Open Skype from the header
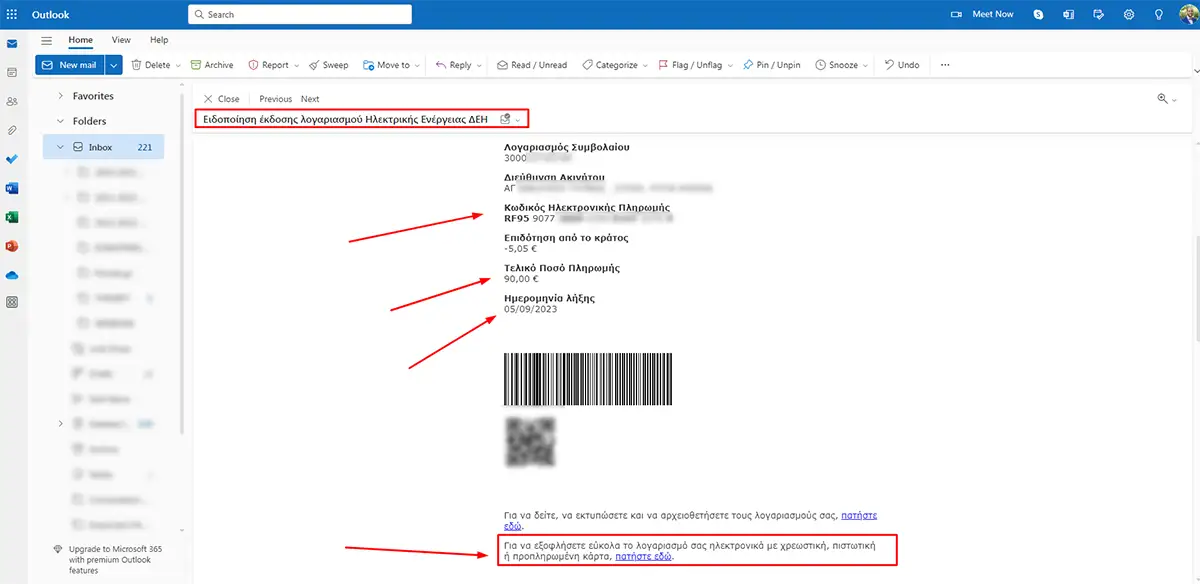This screenshot has width=1200, height=584. [1039, 14]
